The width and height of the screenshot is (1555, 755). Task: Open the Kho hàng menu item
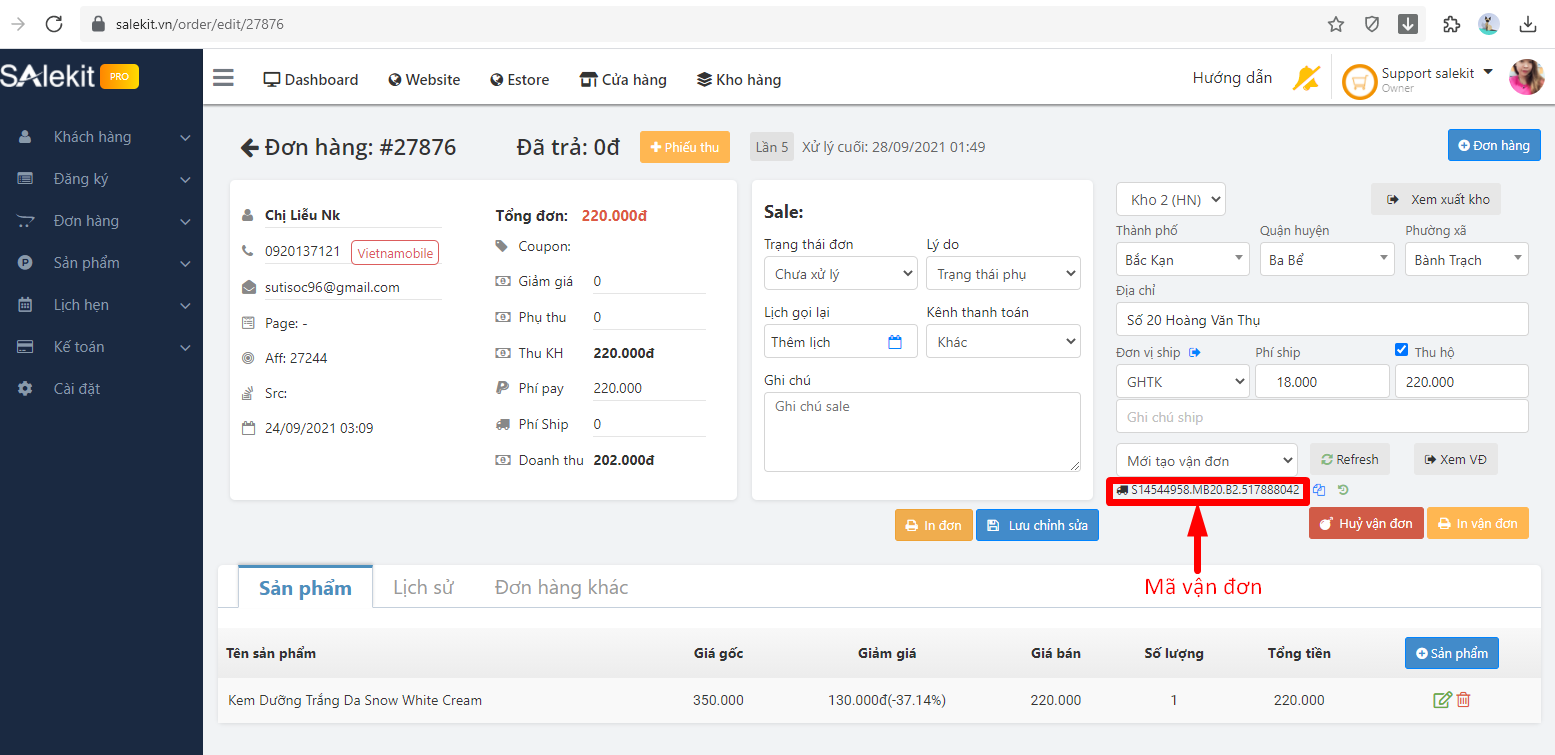739,79
